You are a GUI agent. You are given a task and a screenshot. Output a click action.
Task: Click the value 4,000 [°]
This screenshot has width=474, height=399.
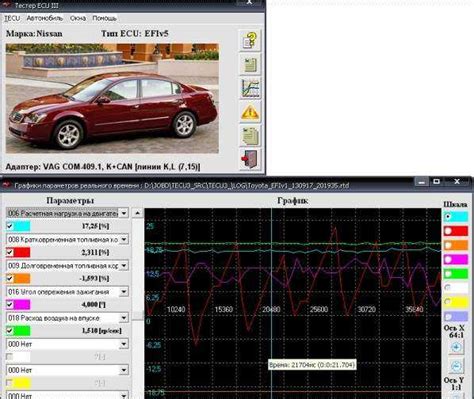(x=94, y=305)
